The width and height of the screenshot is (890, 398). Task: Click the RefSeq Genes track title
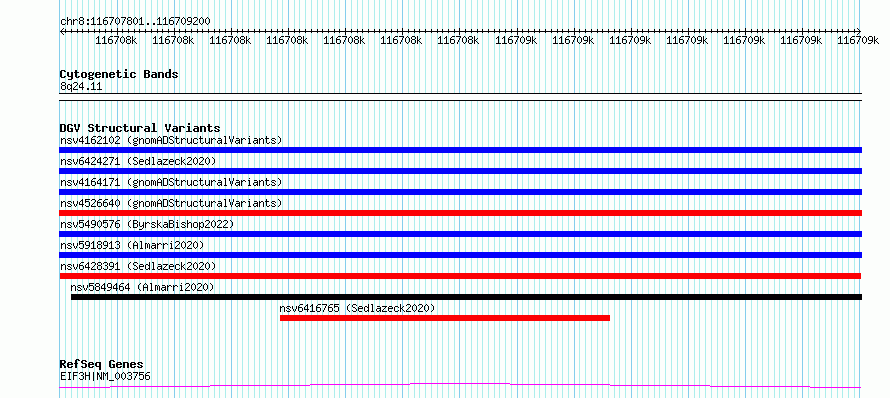(x=101, y=365)
